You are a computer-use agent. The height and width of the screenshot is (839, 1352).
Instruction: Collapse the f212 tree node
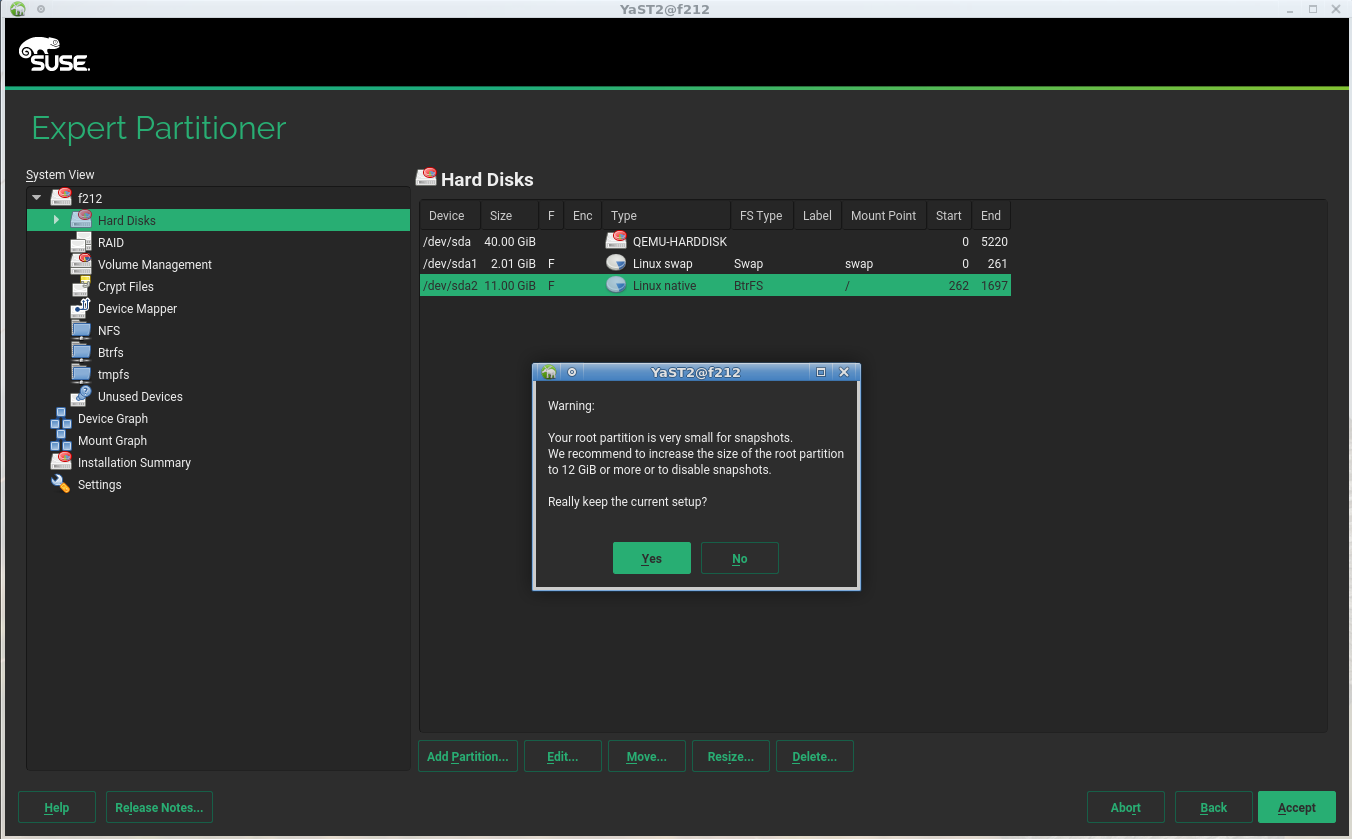[x=37, y=198]
